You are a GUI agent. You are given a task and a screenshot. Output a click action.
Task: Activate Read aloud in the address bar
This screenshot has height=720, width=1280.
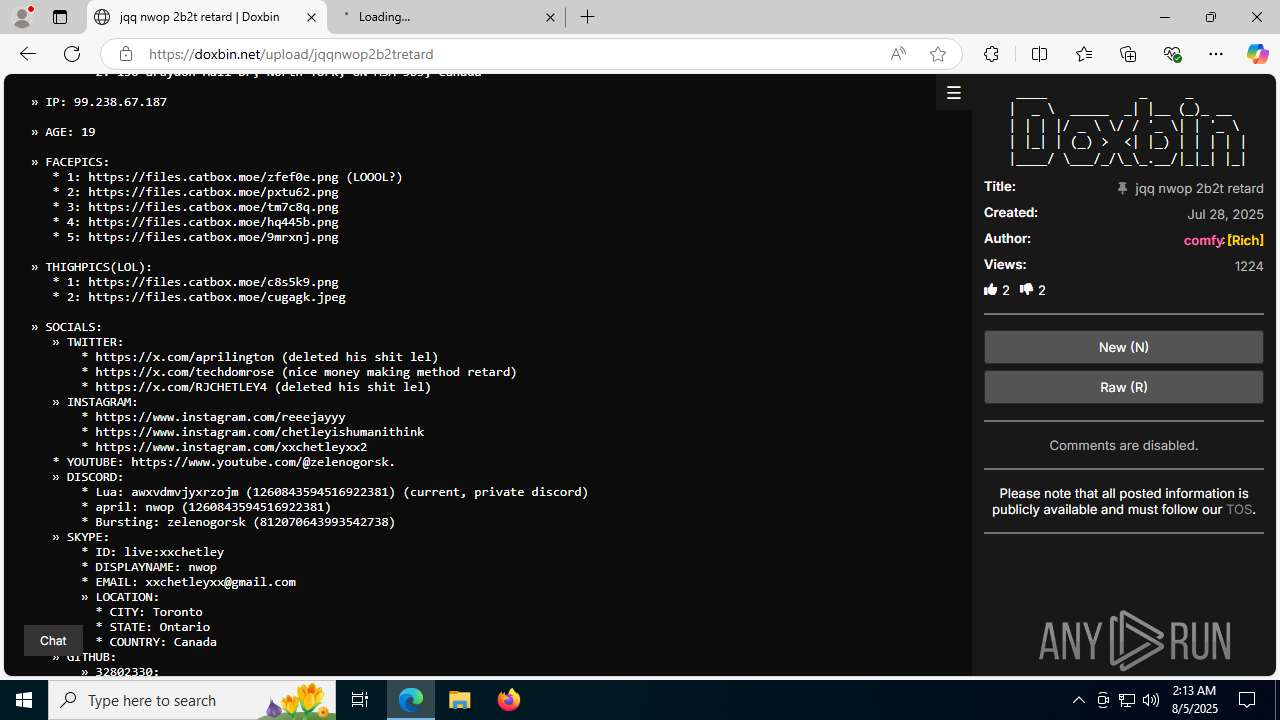(898, 54)
